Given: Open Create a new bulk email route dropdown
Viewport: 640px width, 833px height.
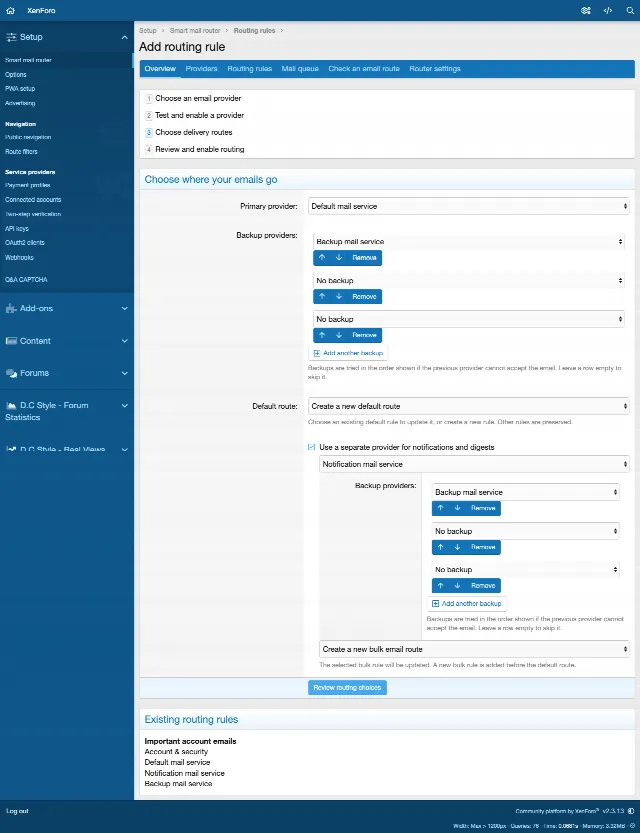Looking at the screenshot, I should [x=474, y=649].
